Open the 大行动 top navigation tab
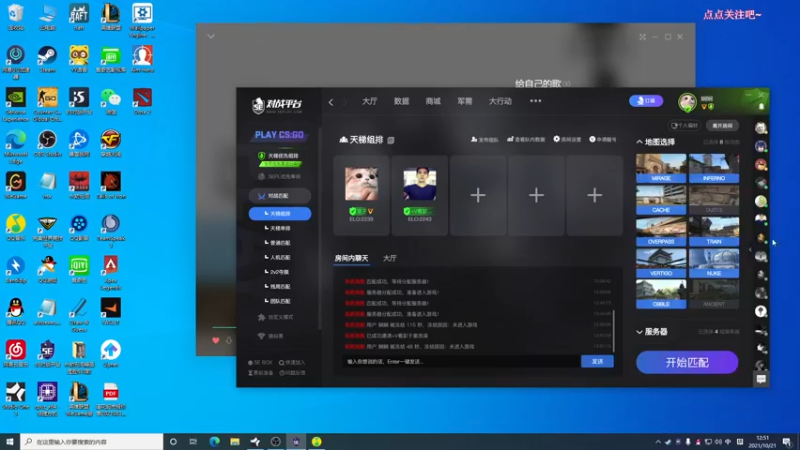 (x=500, y=101)
